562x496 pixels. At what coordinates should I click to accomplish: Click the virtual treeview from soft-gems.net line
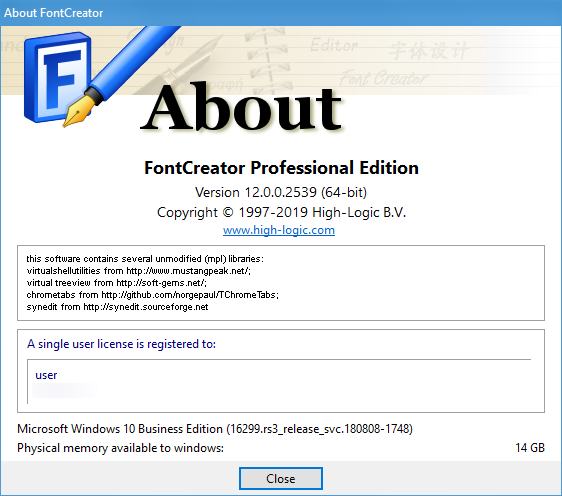[116, 283]
